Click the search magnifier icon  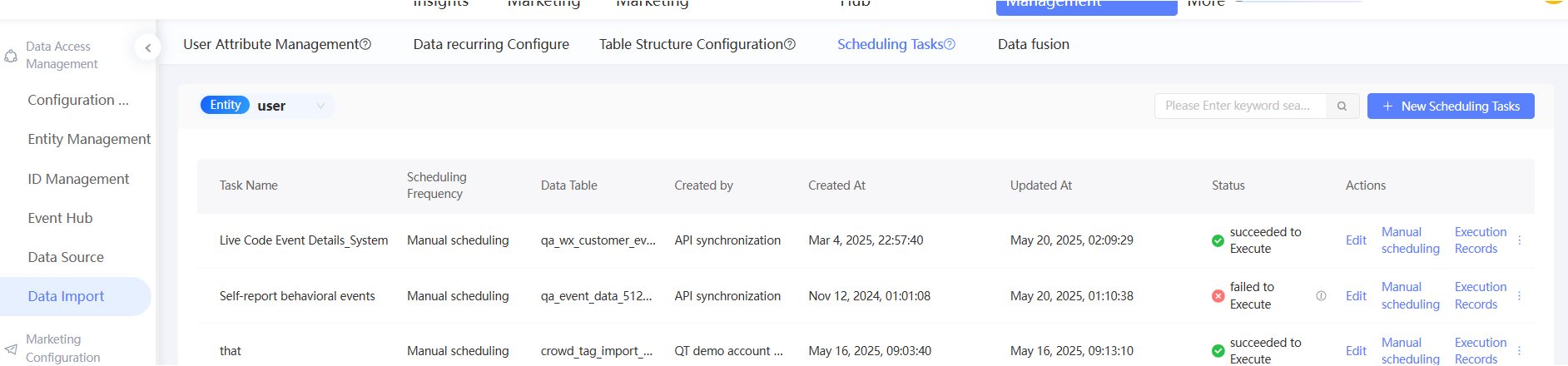(1342, 106)
